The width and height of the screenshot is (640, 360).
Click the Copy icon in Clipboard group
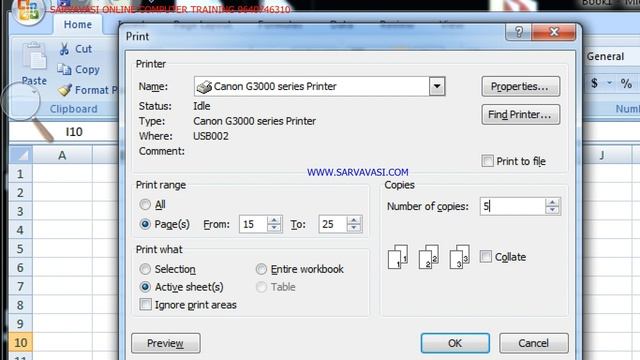tap(64, 69)
